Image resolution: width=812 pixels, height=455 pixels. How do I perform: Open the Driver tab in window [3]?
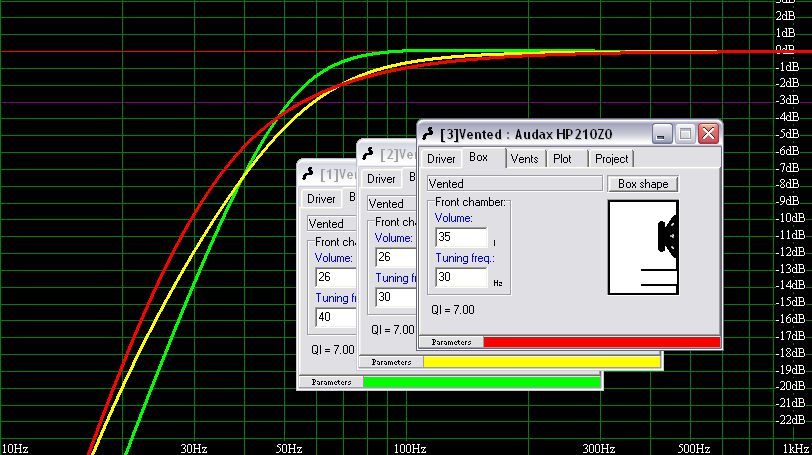tap(441, 159)
